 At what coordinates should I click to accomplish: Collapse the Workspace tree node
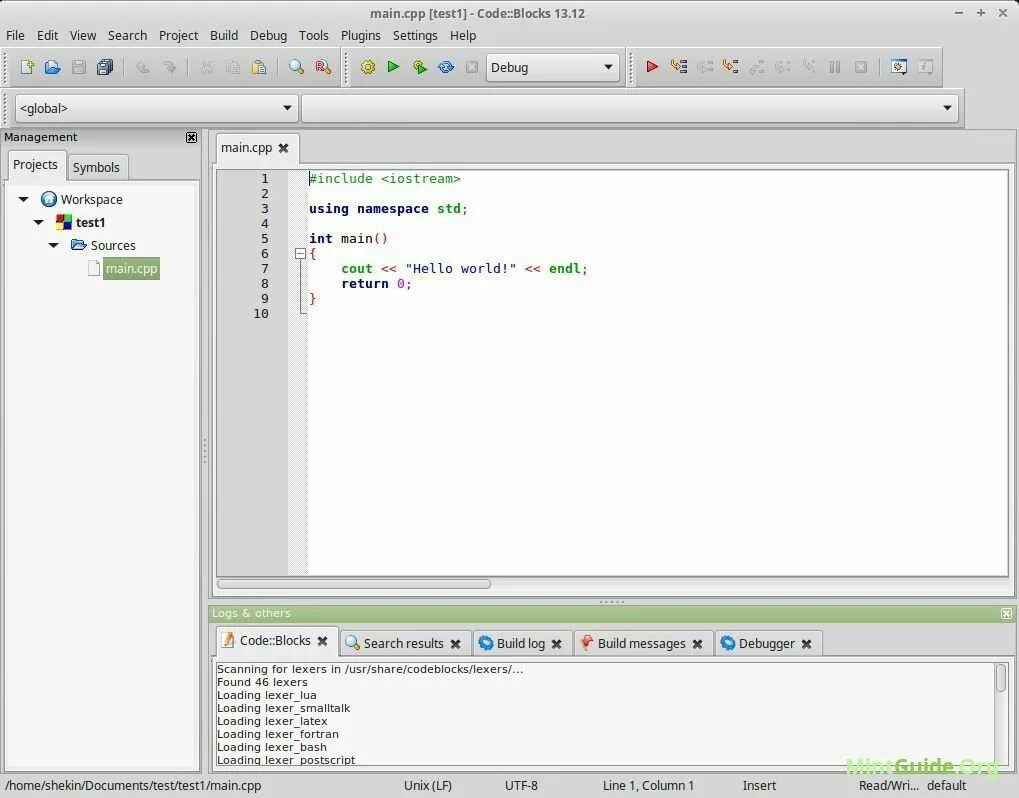23,199
